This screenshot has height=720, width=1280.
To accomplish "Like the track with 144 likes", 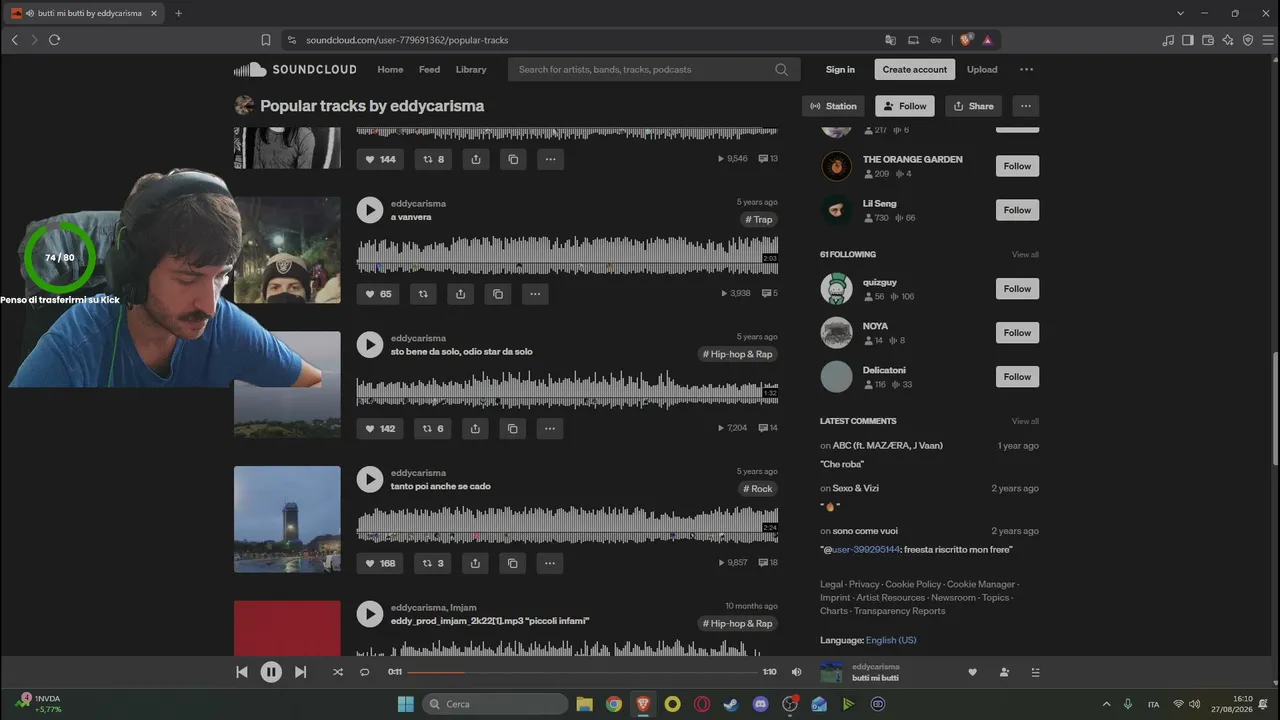I will click(x=380, y=159).
